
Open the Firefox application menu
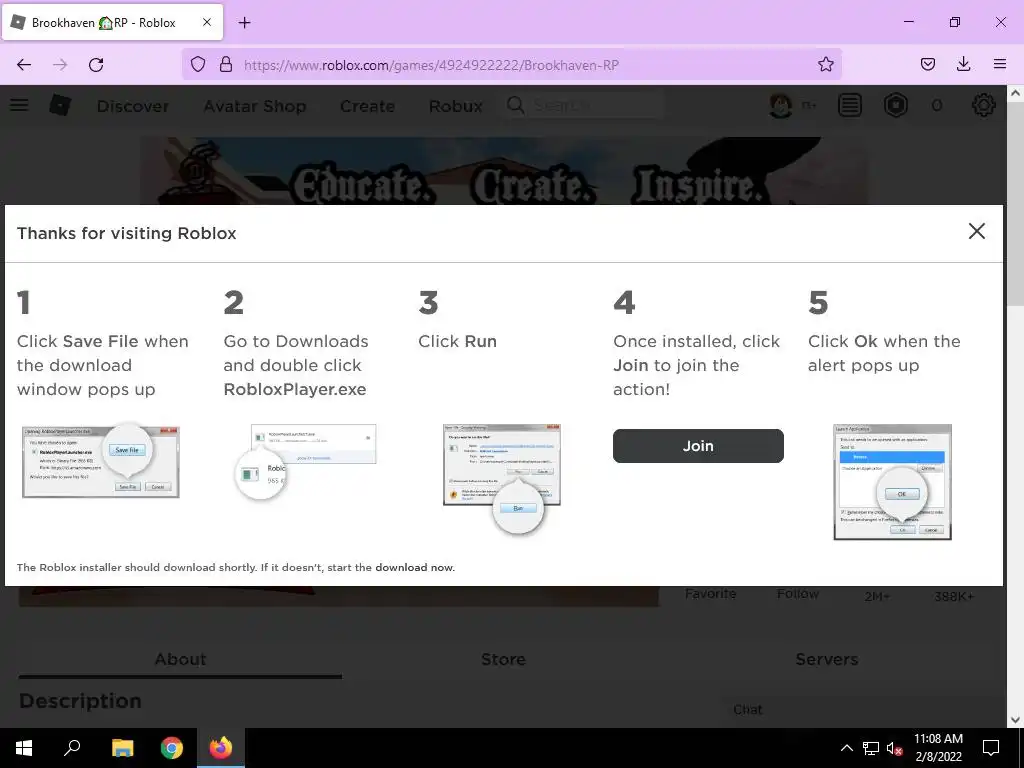pyautogui.click(x=999, y=64)
